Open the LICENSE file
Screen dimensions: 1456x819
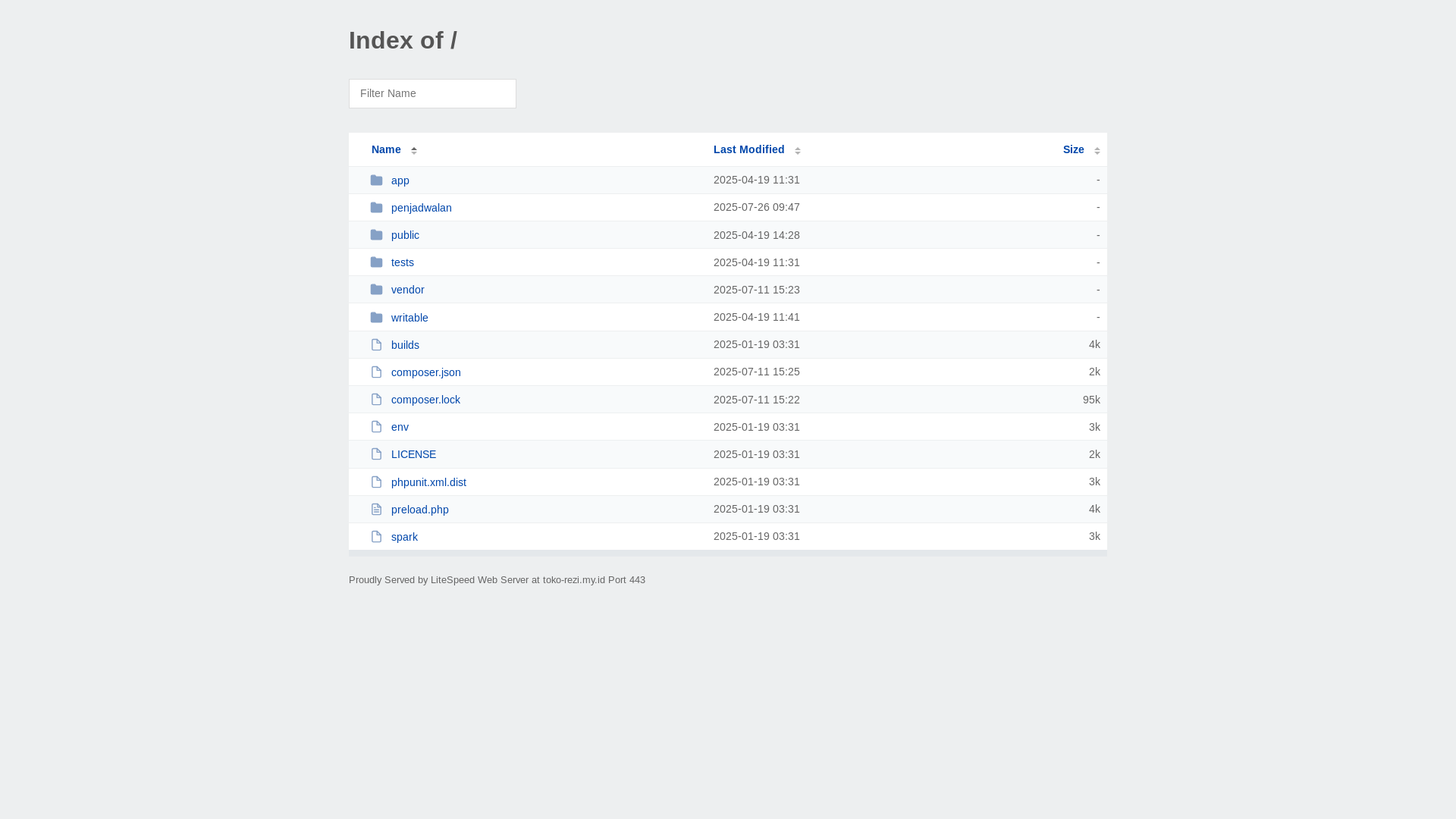click(413, 454)
